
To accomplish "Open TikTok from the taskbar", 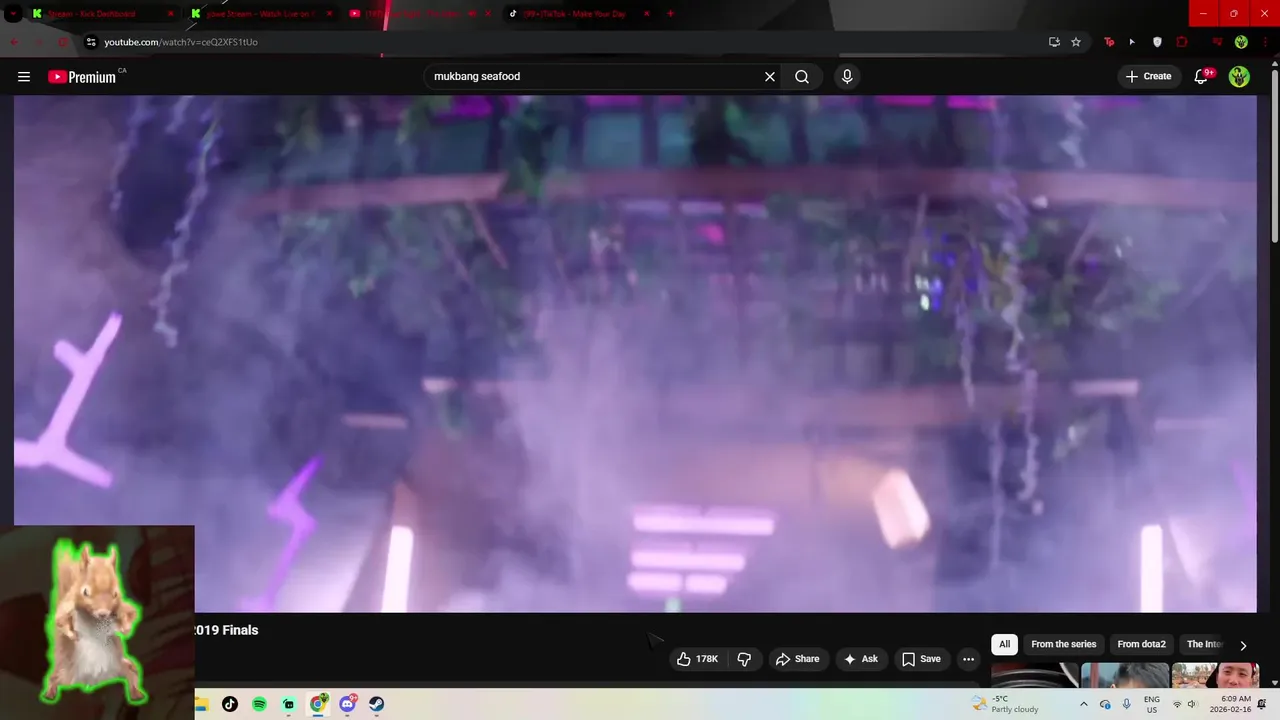I will [x=230, y=704].
